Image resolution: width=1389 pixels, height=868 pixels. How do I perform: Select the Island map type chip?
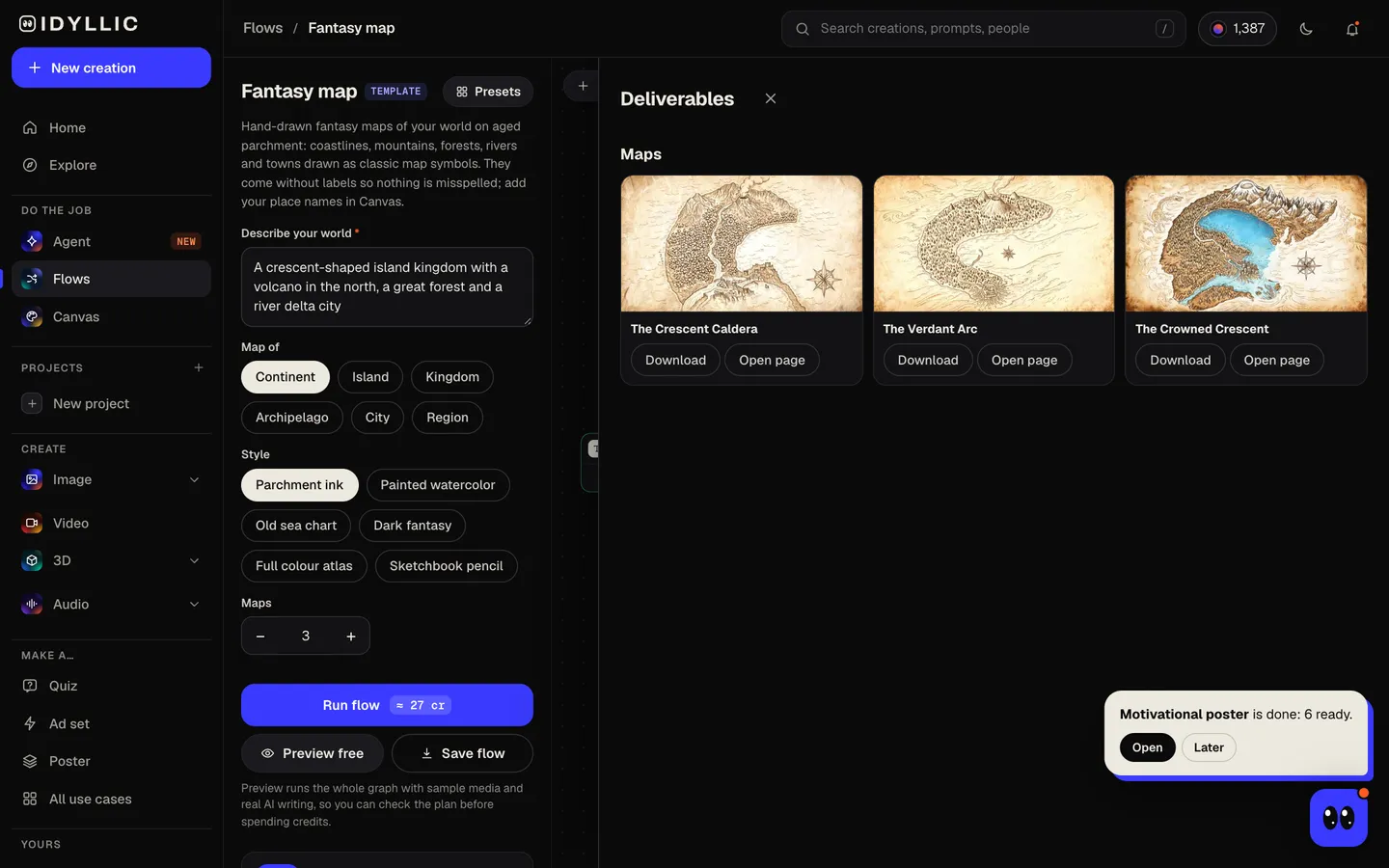pyautogui.click(x=370, y=377)
